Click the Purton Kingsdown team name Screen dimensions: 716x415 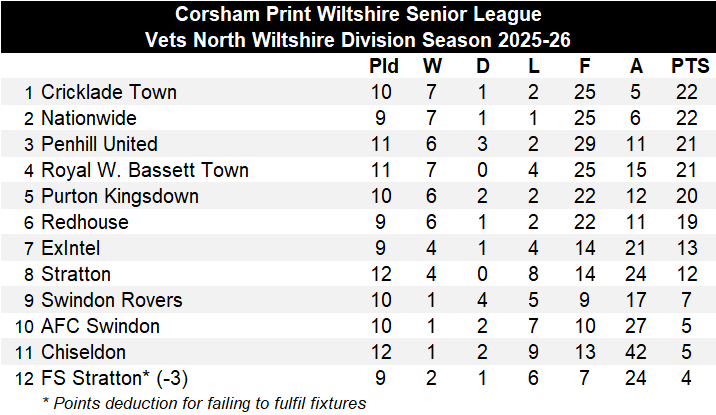119,197
